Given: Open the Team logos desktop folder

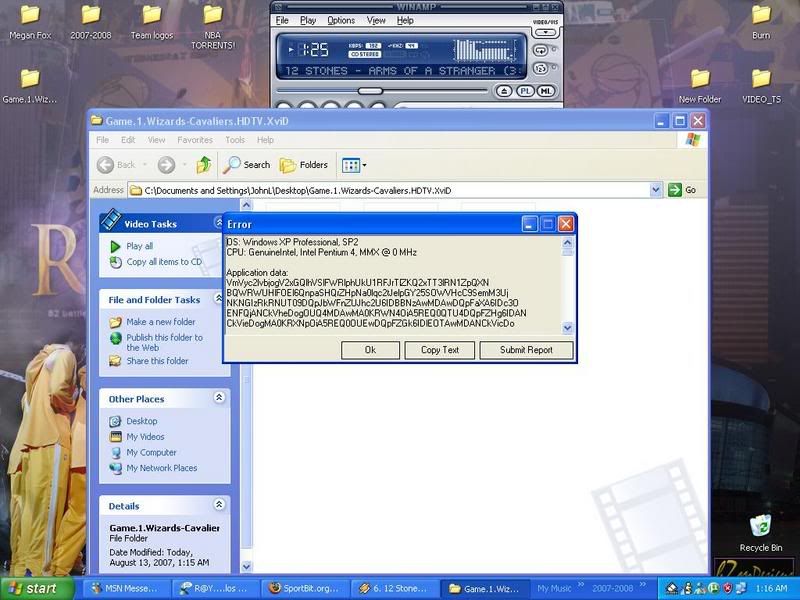Looking at the screenshot, I should point(152,23).
